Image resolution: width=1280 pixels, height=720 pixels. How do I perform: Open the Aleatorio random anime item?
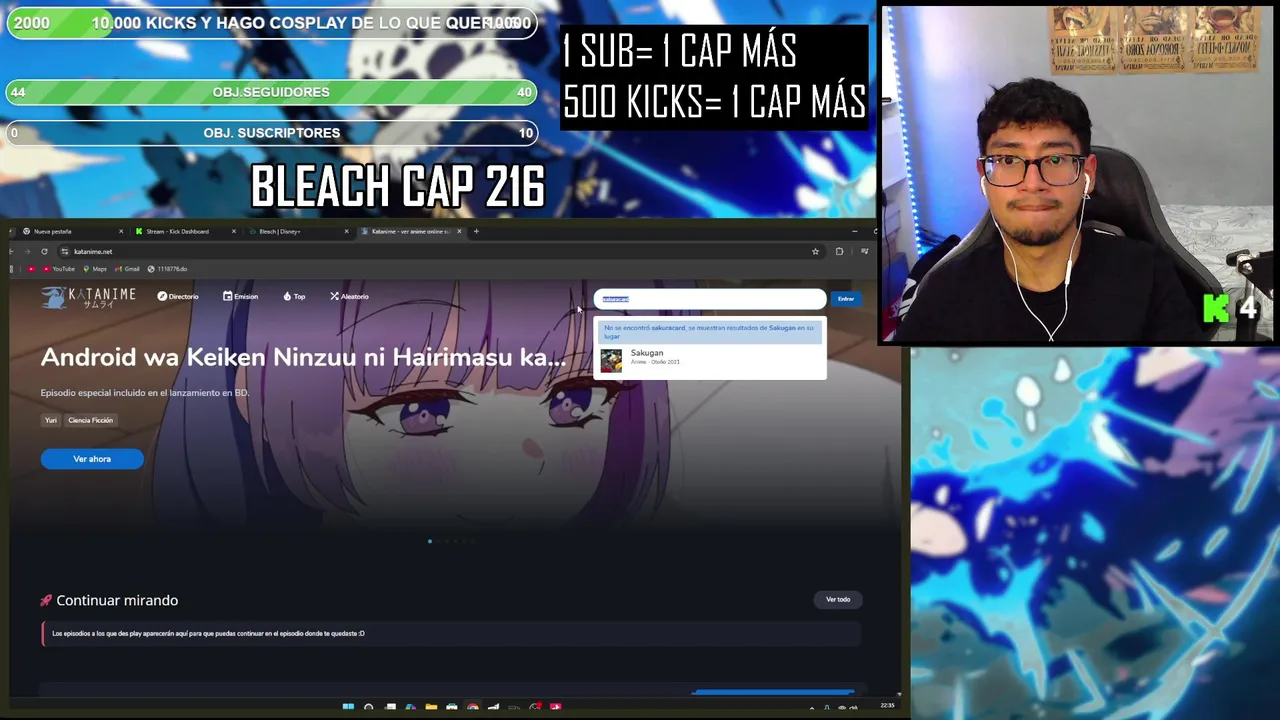[349, 297]
